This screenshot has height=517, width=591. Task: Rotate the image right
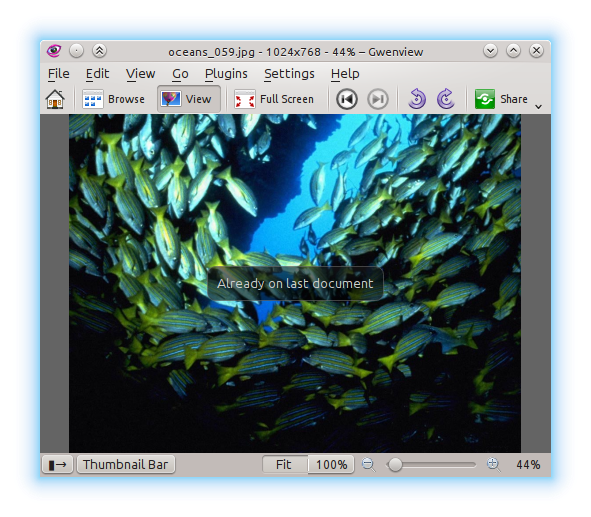(x=446, y=99)
